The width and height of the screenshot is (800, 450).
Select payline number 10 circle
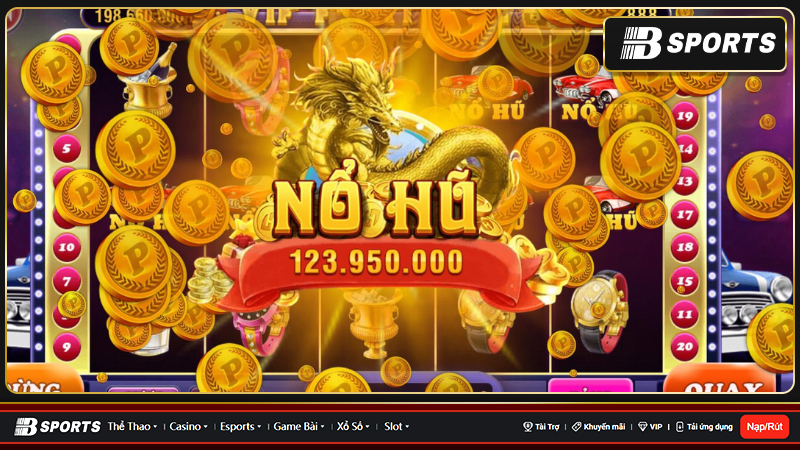(67, 247)
